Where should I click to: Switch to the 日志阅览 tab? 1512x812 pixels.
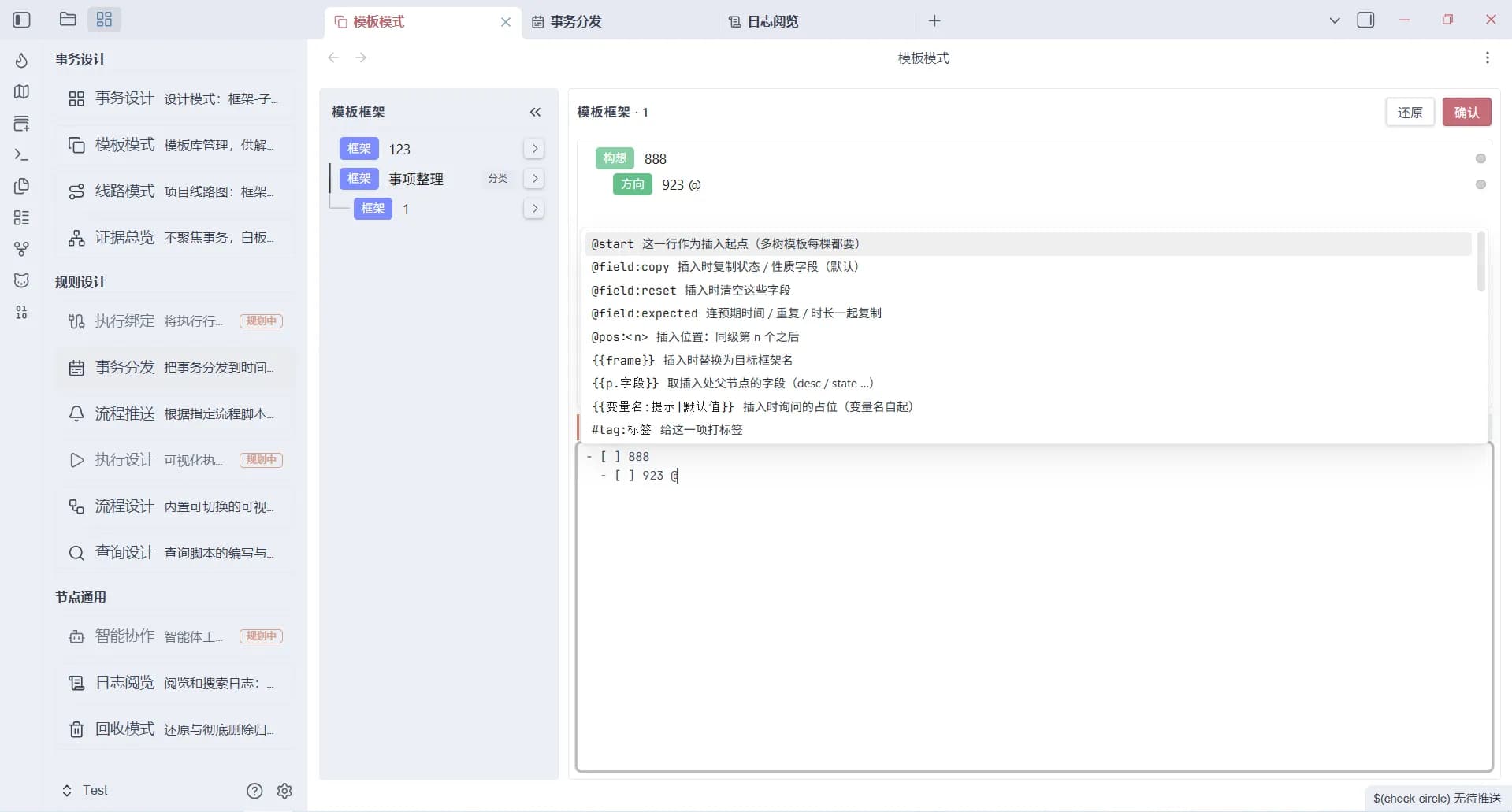(x=817, y=21)
